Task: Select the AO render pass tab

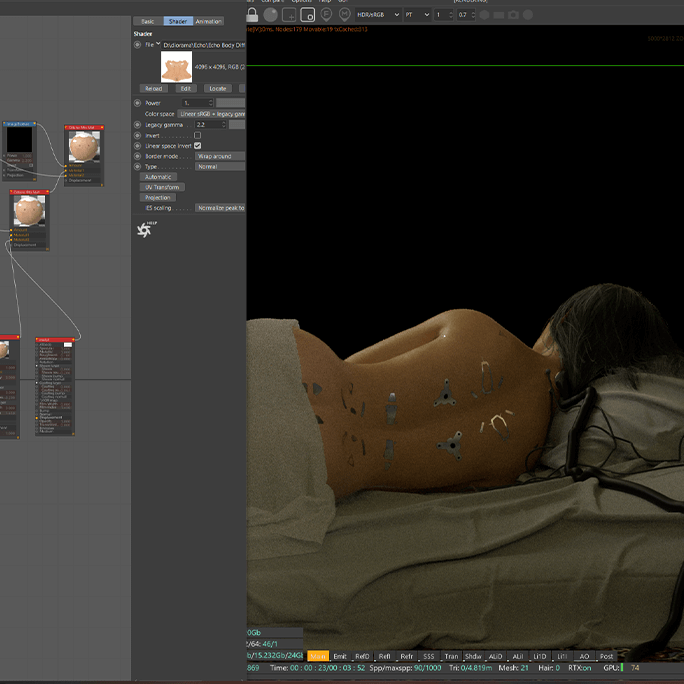Action: coord(584,656)
